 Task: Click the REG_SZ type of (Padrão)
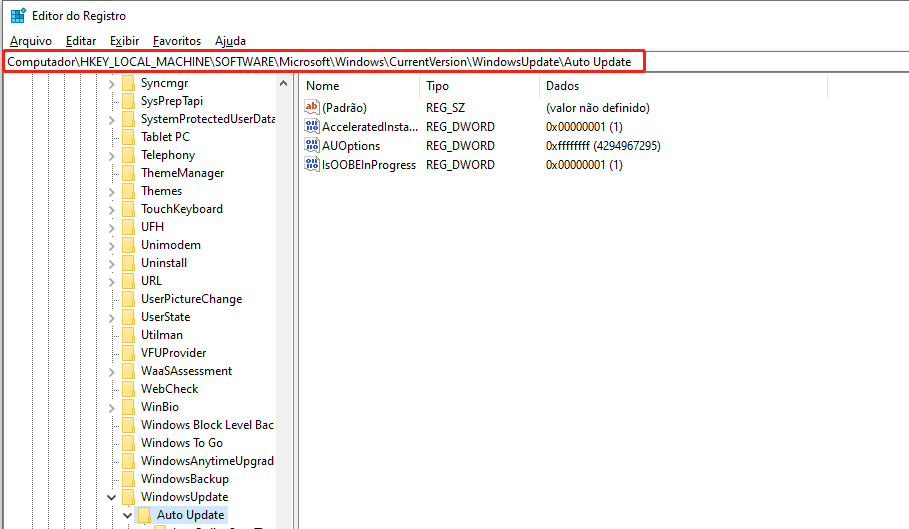click(x=445, y=108)
